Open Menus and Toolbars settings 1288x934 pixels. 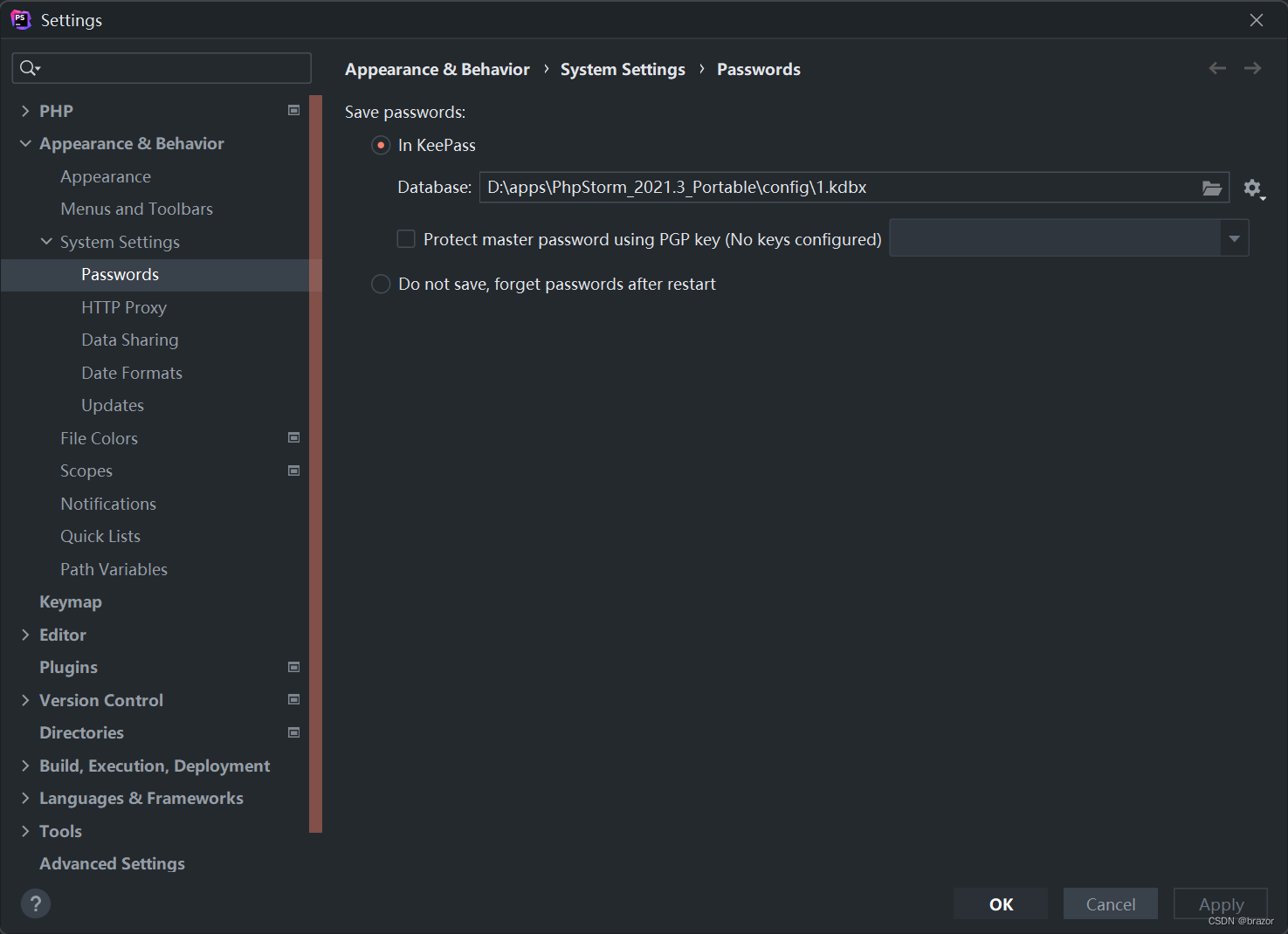coord(136,209)
